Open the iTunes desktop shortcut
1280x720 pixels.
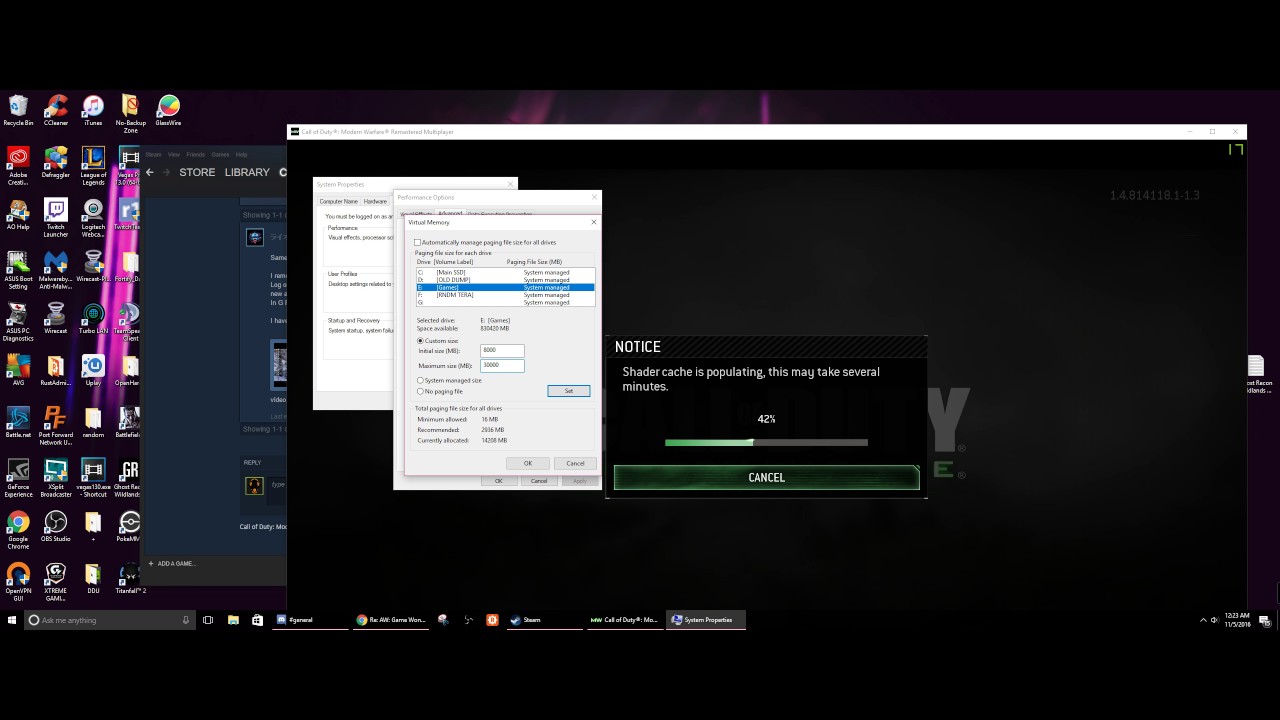tap(93, 110)
